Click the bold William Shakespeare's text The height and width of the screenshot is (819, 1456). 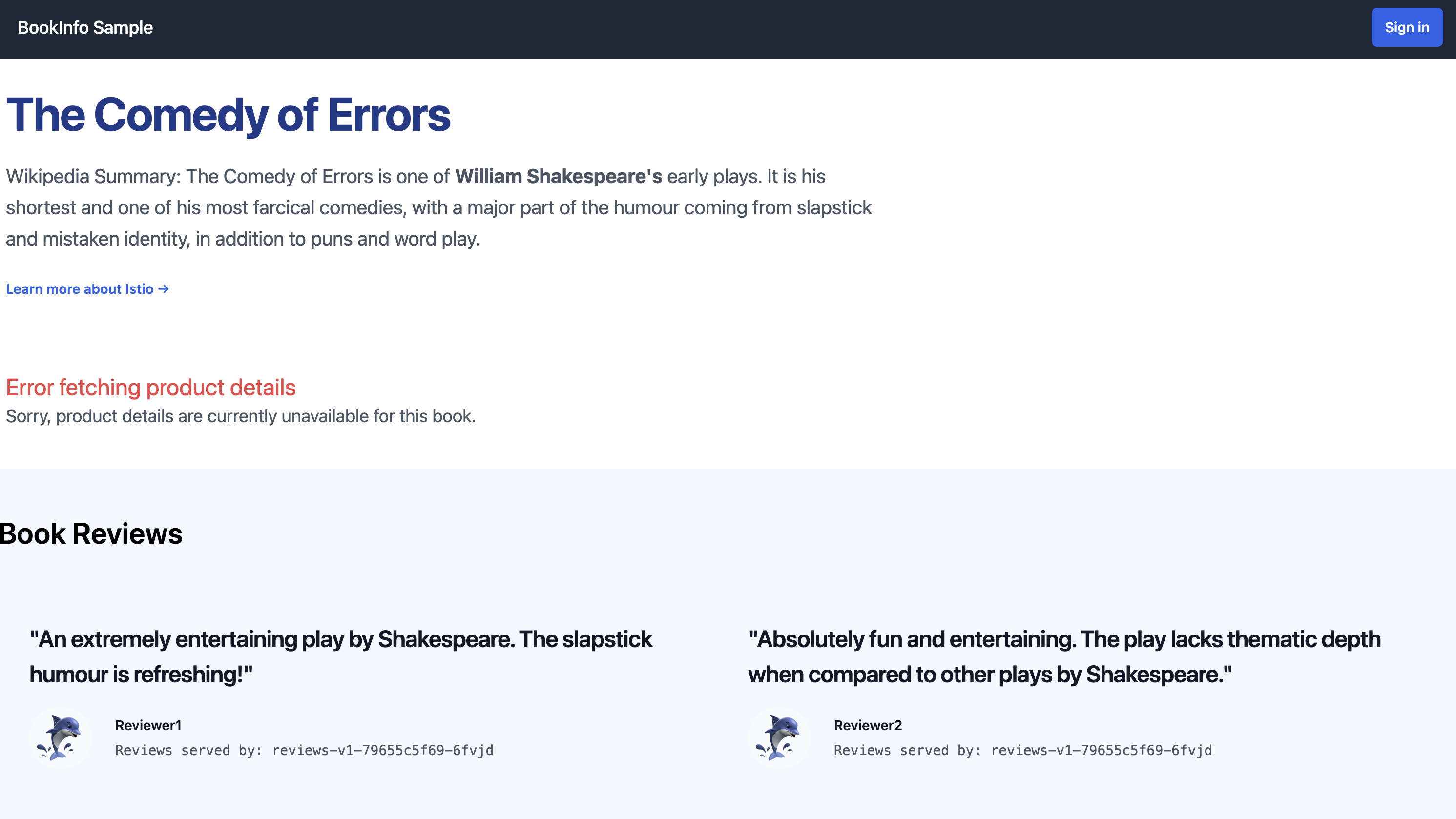point(558,177)
